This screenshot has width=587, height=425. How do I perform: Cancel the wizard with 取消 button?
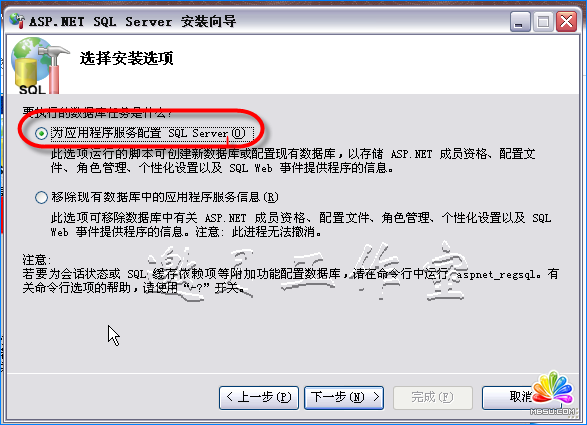pos(521,398)
